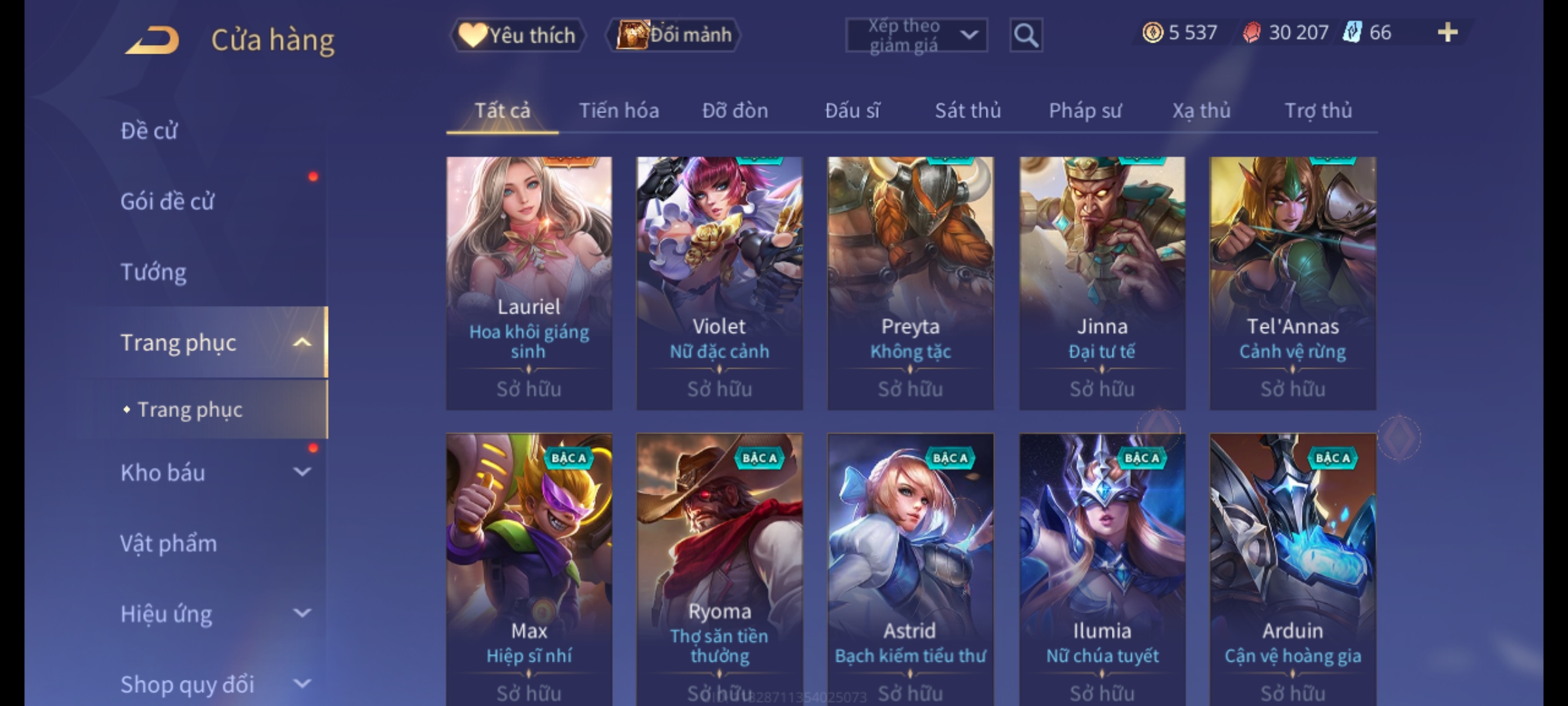Go back with the gold arrow icon
The height and width of the screenshot is (706, 1568).
(153, 41)
